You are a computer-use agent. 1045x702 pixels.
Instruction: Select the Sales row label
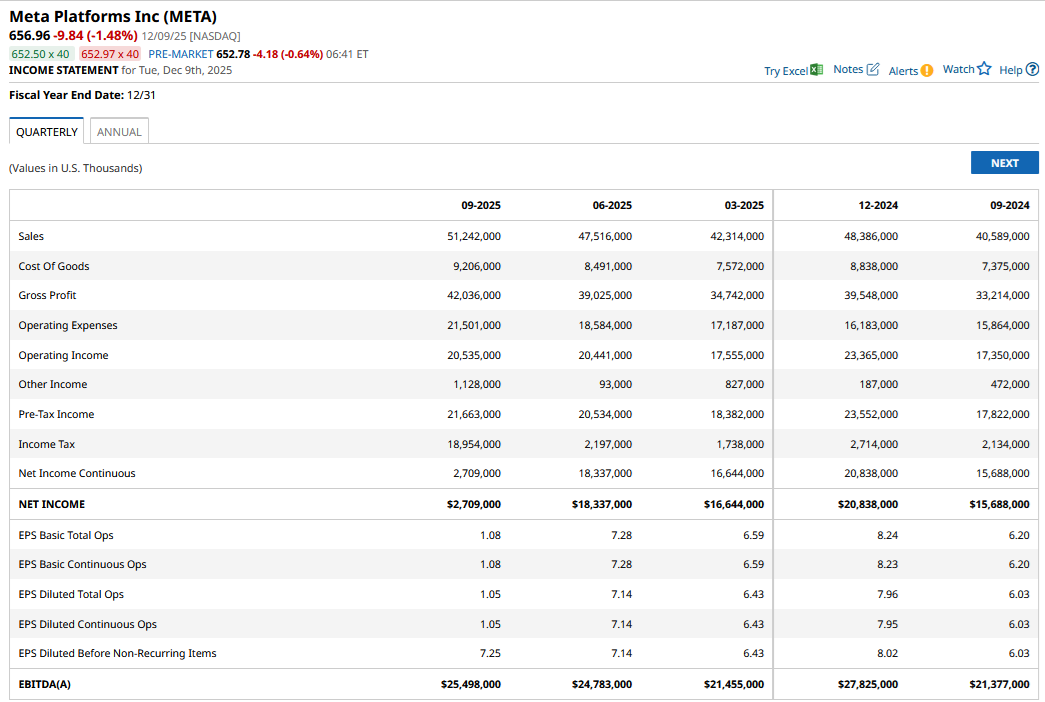click(31, 237)
